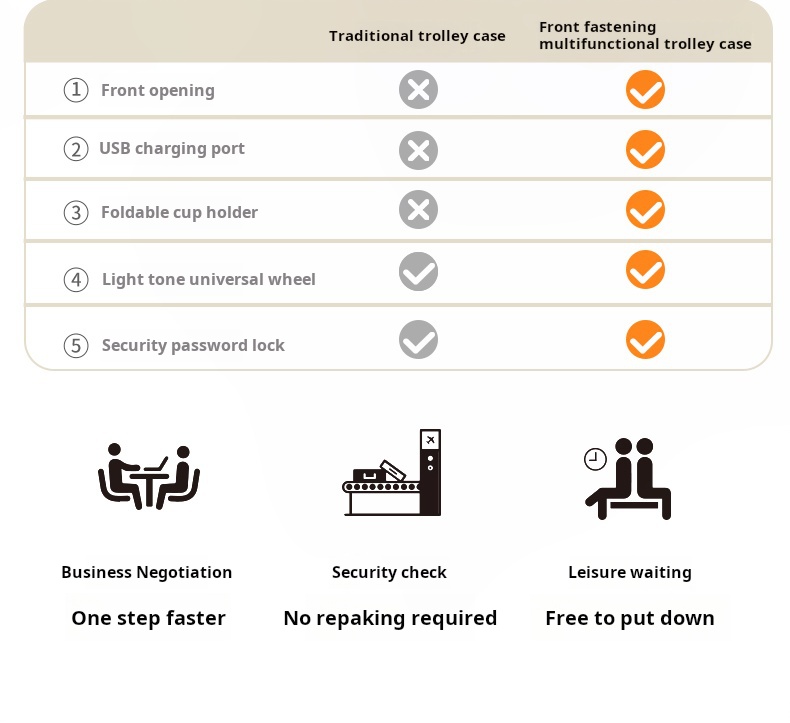
Task: Click the Traditional trolley case column header
Action: pyautogui.click(x=417, y=36)
